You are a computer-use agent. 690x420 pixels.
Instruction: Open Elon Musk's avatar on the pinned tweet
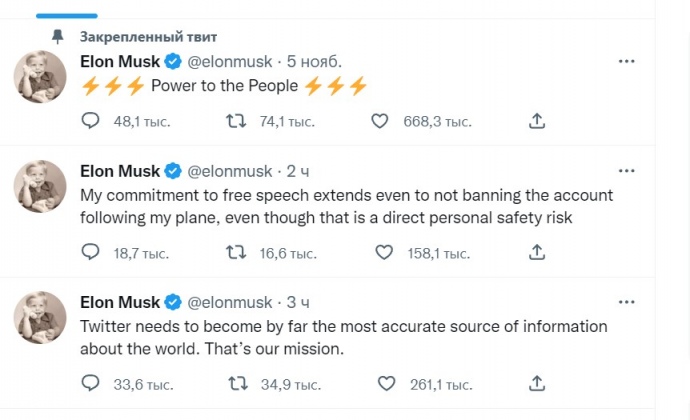coord(40,77)
